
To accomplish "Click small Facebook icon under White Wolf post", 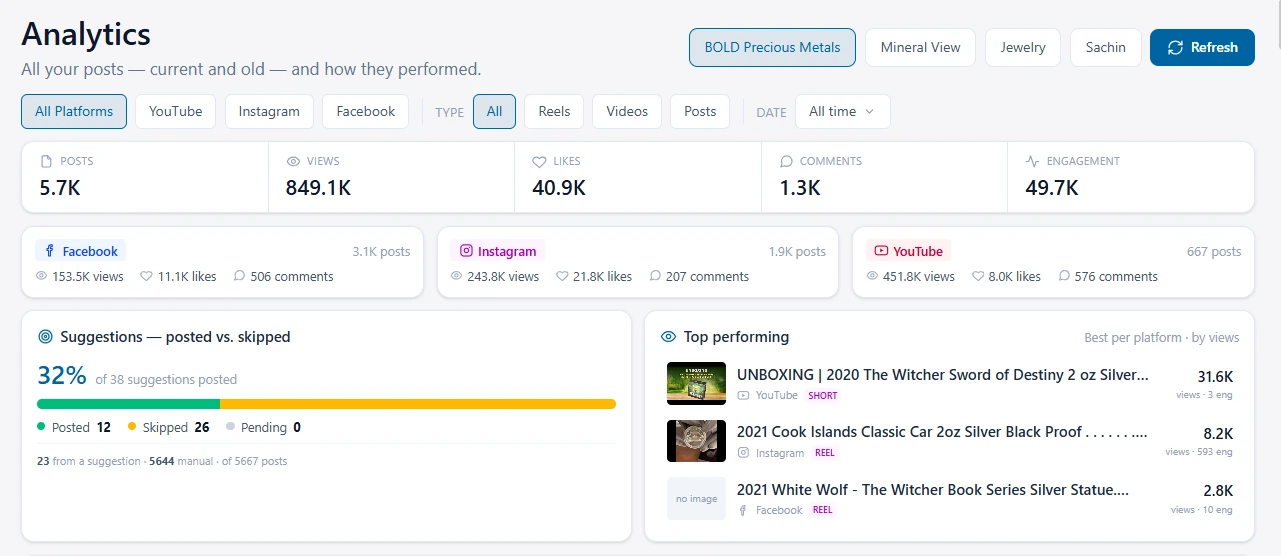I will 743,510.
